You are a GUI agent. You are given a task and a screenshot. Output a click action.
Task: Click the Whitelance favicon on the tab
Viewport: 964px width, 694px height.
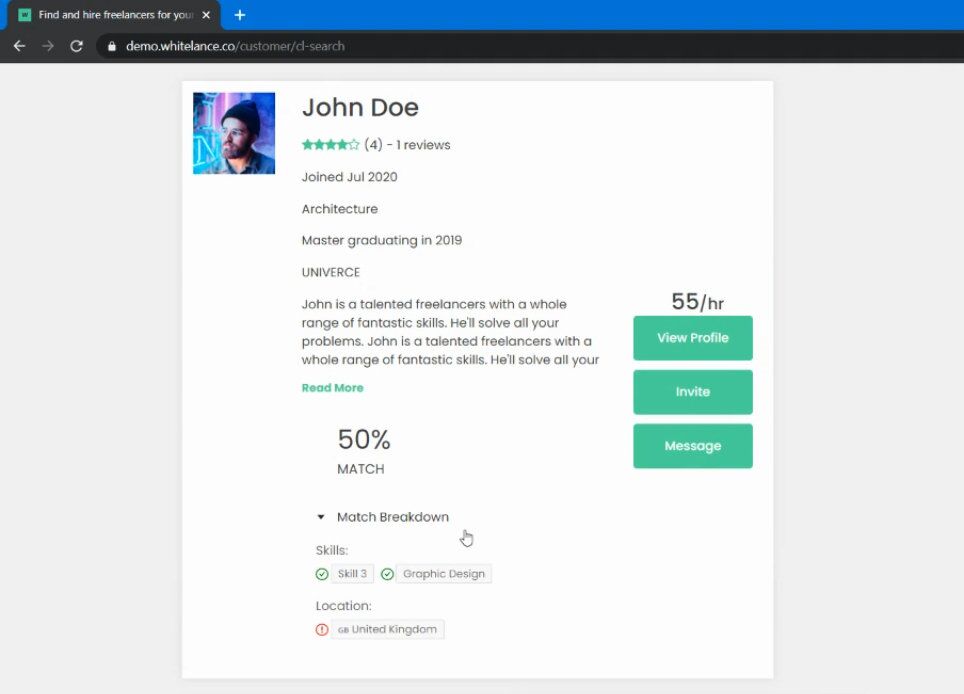click(x=25, y=15)
